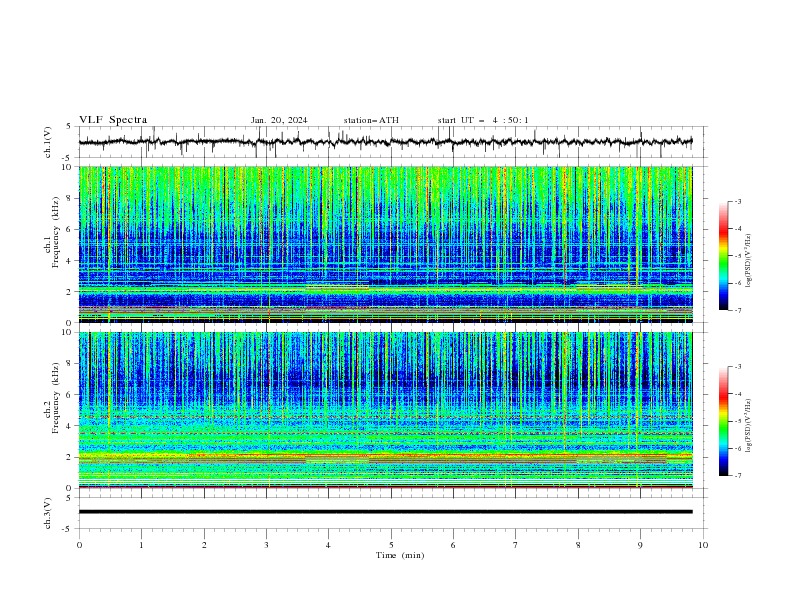This screenshot has width=792, height=612.
Task: Select the log(PSD) label beside upper colorbar
Action: 749,261
